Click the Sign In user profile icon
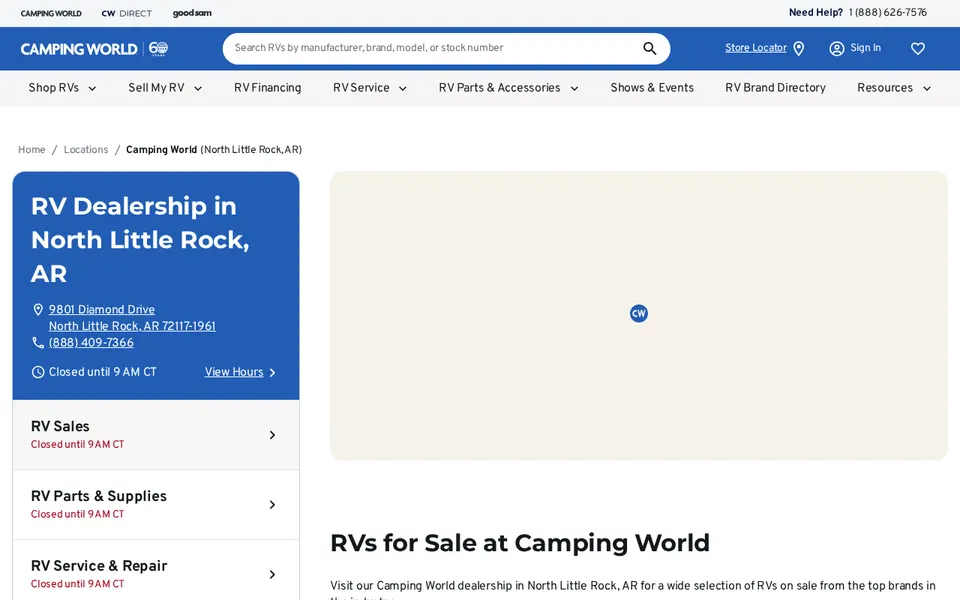The height and width of the screenshot is (600, 960). 836,48
